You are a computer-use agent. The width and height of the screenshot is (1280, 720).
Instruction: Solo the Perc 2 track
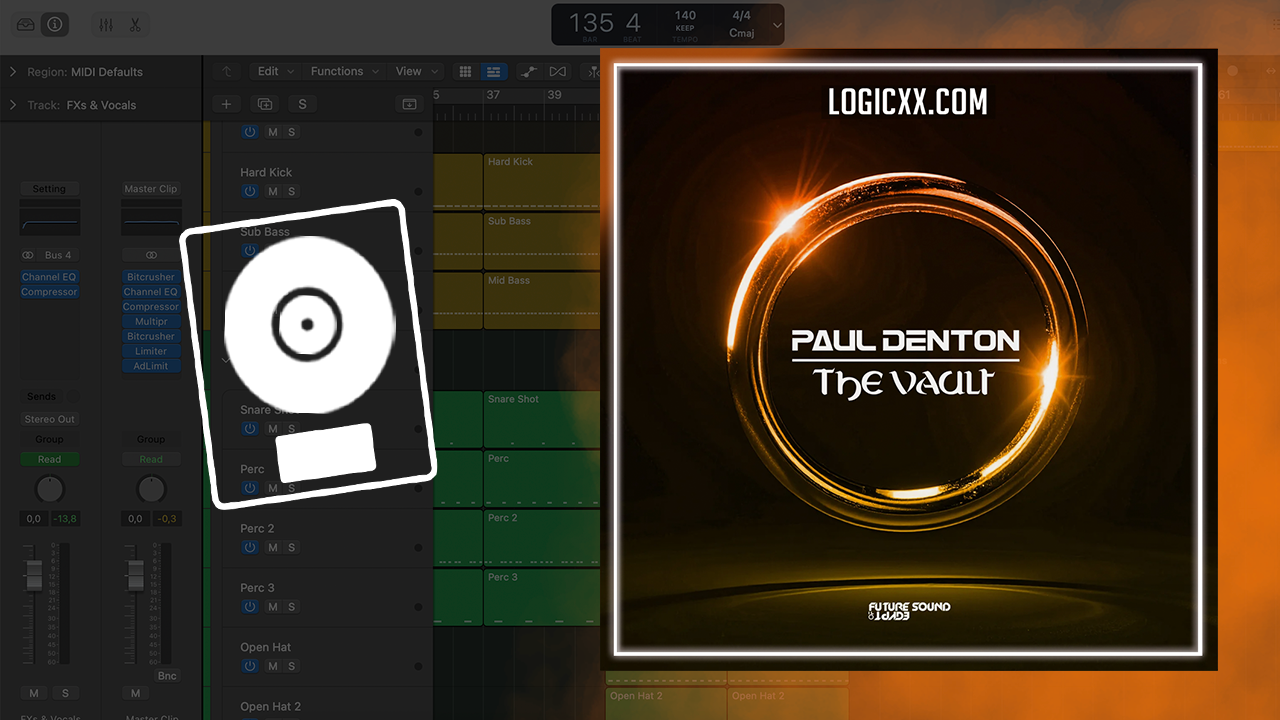tap(292, 547)
